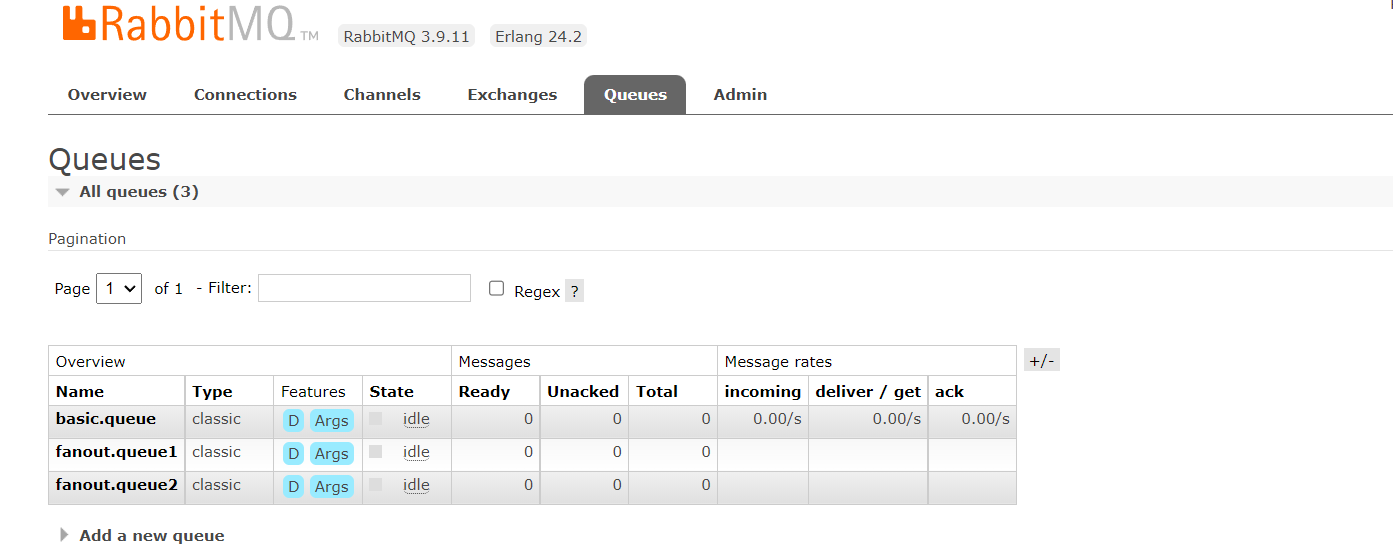The width and height of the screenshot is (1393, 559).
Task: Open the Connections tab
Action: [x=245, y=95]
